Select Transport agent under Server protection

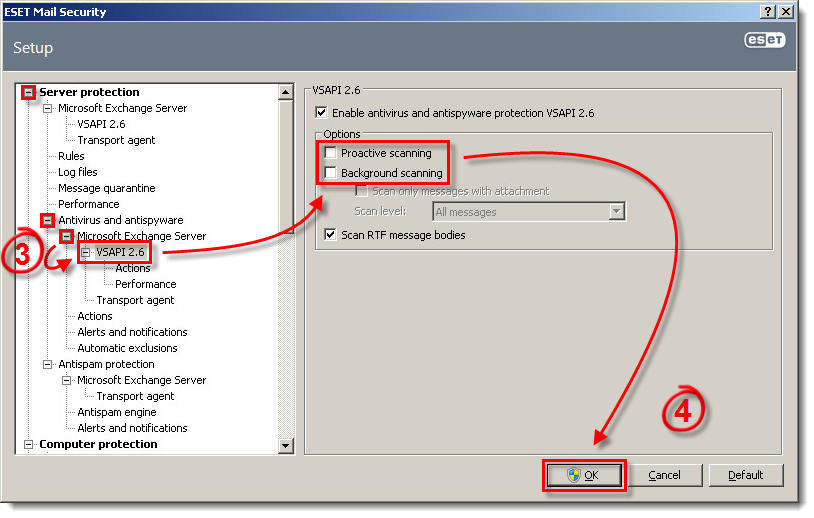(116, 140)
